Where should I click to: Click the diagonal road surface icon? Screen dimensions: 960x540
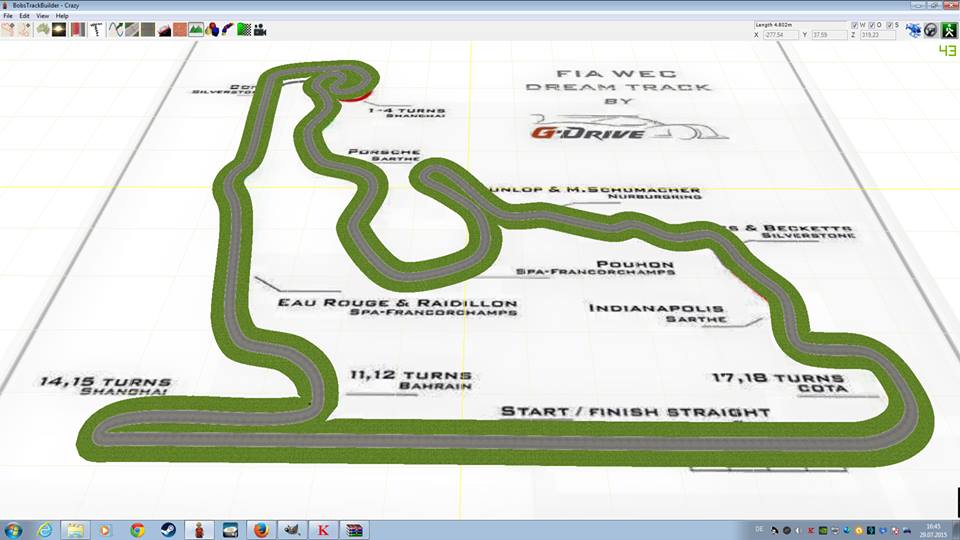tap(132, 29)
